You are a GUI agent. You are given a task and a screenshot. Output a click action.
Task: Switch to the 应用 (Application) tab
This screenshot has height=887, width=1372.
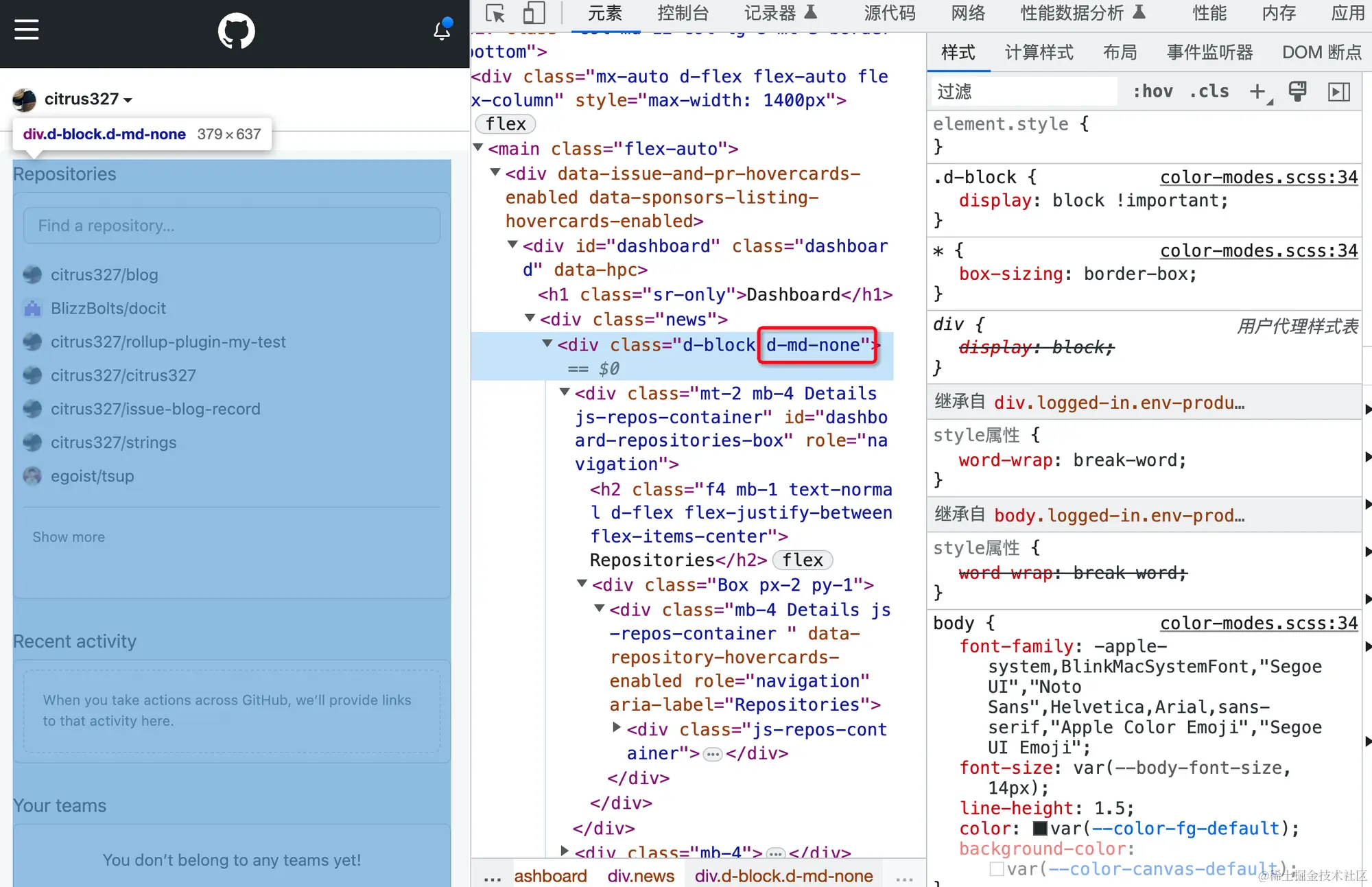coord(1348,13)
